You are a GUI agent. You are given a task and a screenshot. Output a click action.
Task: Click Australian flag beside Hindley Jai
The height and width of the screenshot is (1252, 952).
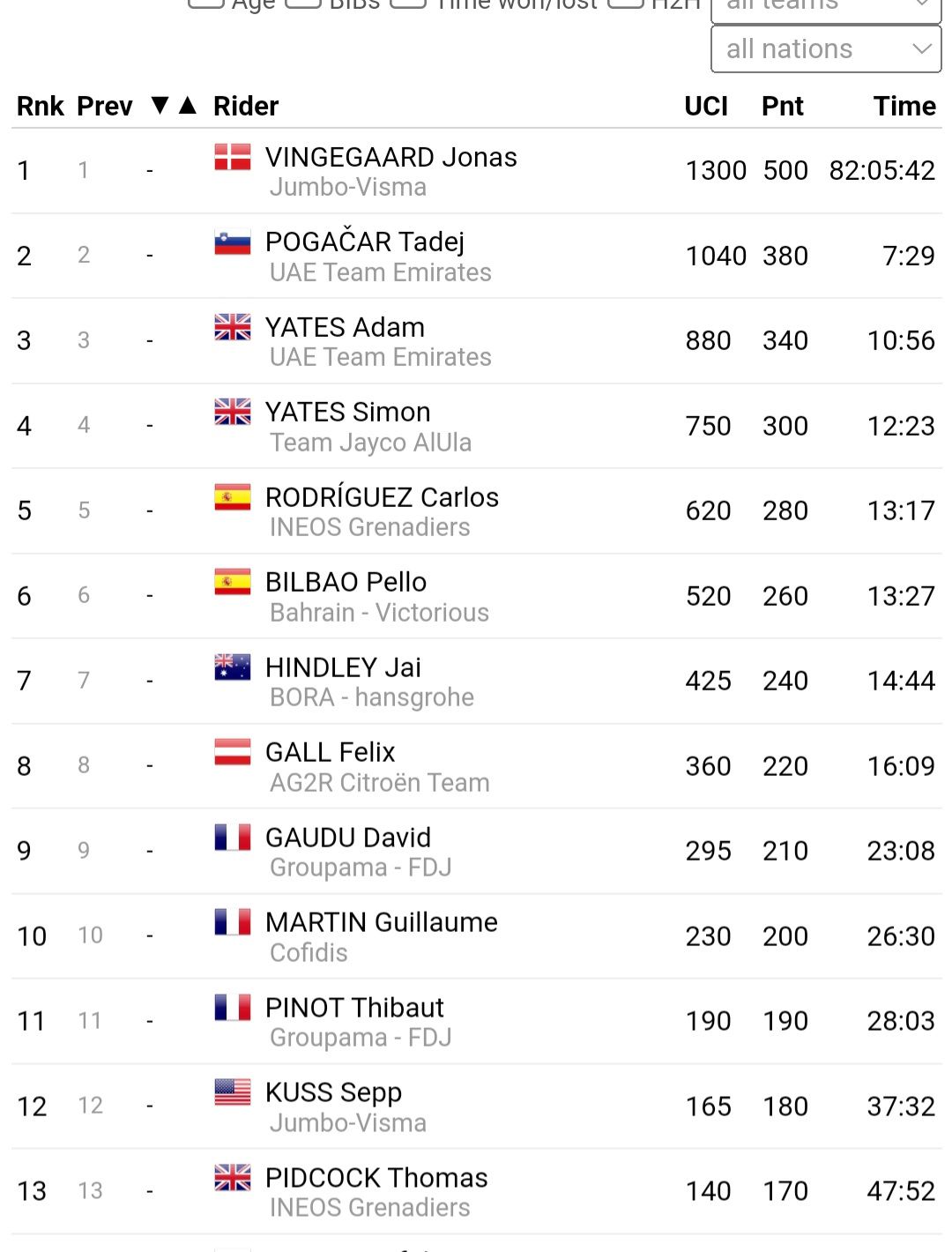pos(233,667)
